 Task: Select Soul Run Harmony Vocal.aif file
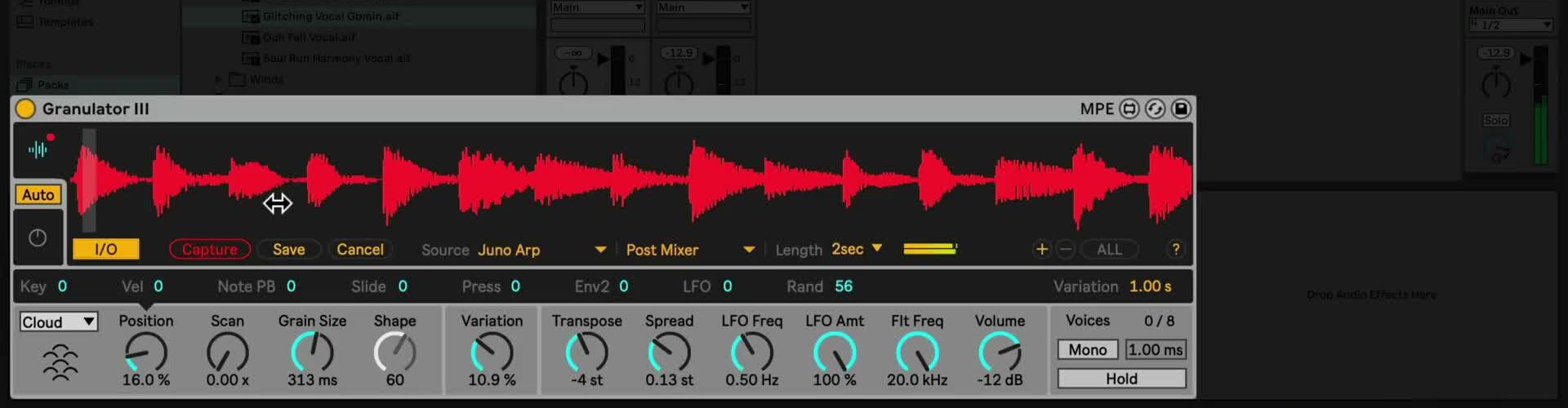[x=336, y=59]
